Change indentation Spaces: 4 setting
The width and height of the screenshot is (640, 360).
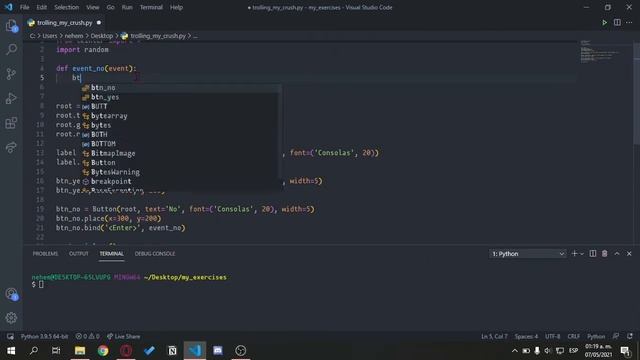pyautogui.click(x=526, y=336)
